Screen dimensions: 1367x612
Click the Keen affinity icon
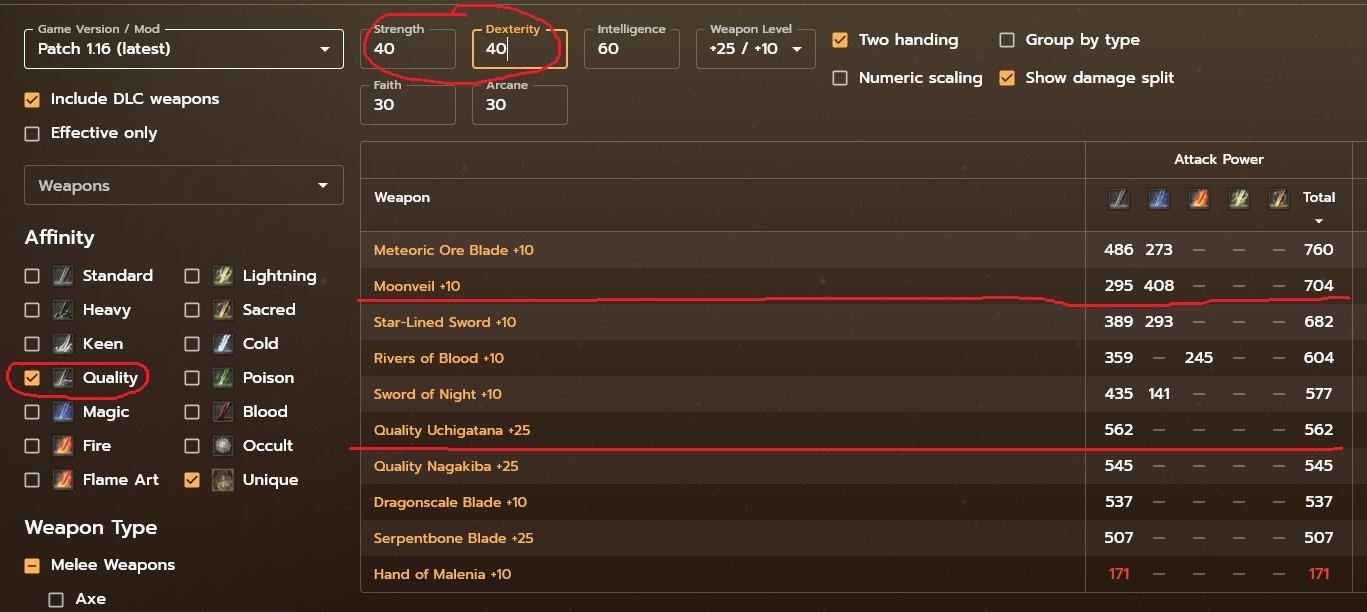point(63,344)
